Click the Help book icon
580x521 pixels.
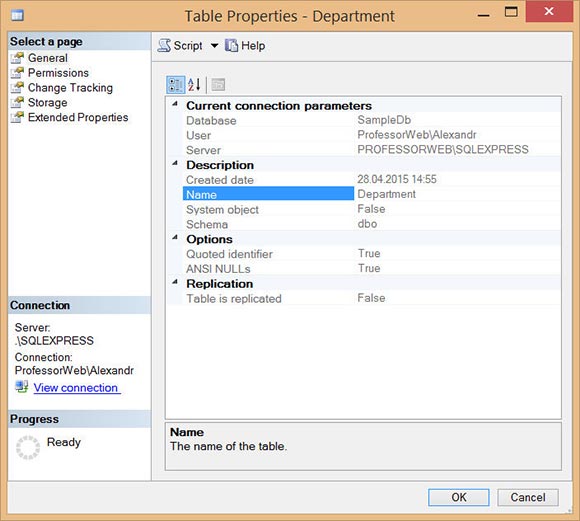click(x=232, y=46)
